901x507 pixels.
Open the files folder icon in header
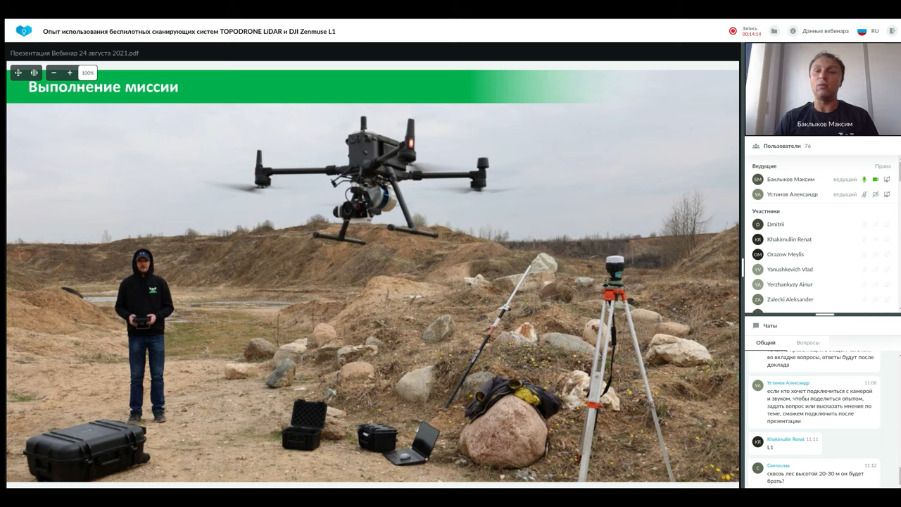click(774, 31)
